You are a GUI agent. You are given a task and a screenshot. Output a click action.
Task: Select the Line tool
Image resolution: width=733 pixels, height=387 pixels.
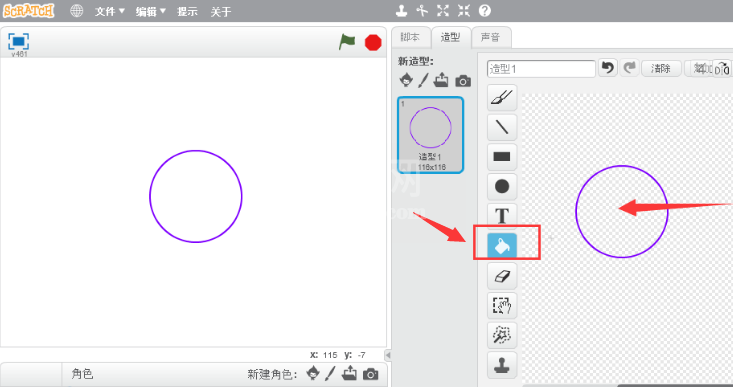[502, 127]
